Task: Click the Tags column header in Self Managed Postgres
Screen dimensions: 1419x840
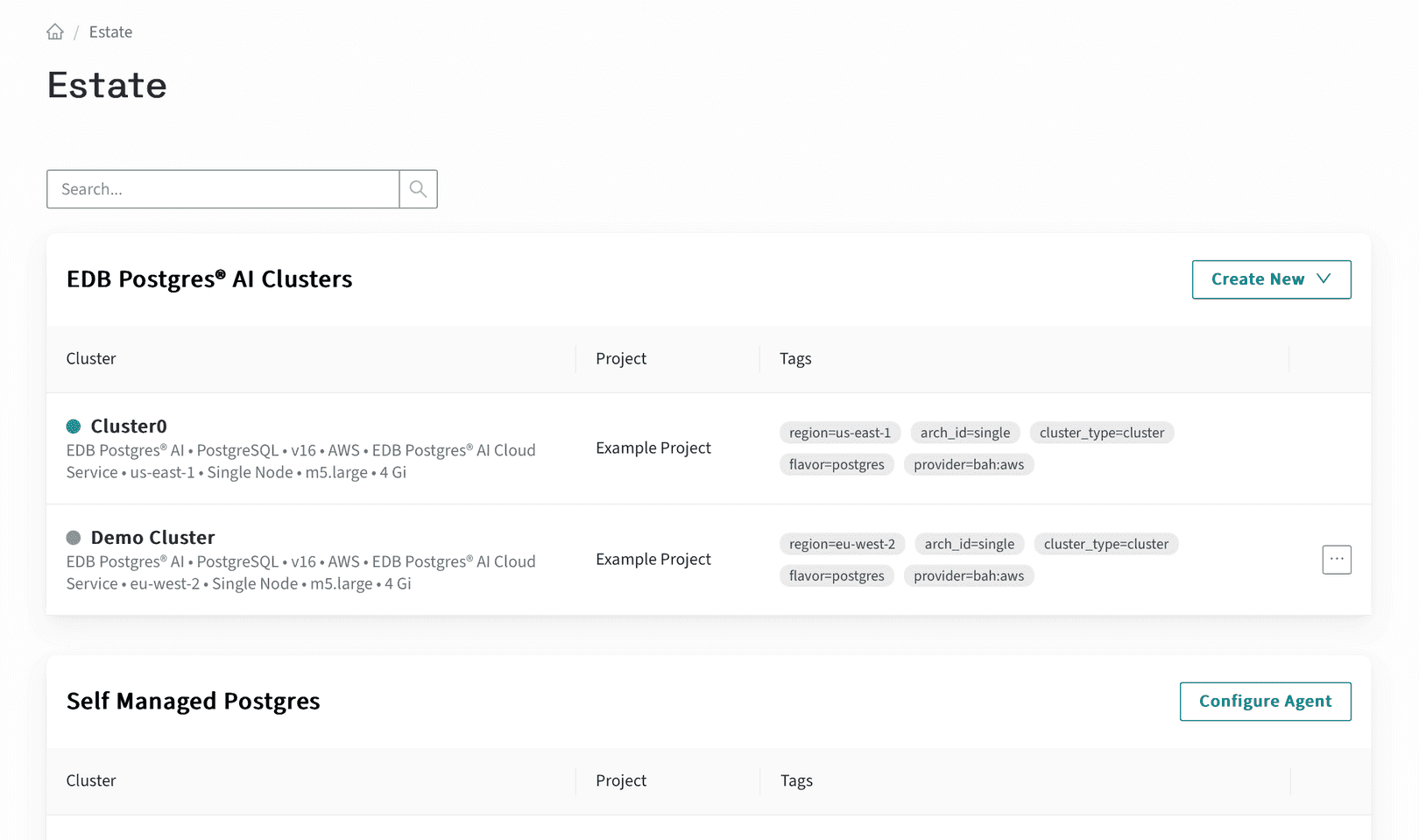Action: (x=794, y=780)
